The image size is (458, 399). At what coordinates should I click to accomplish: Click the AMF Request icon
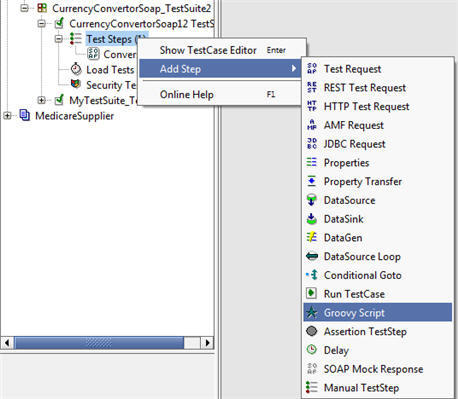pos(312,125)
